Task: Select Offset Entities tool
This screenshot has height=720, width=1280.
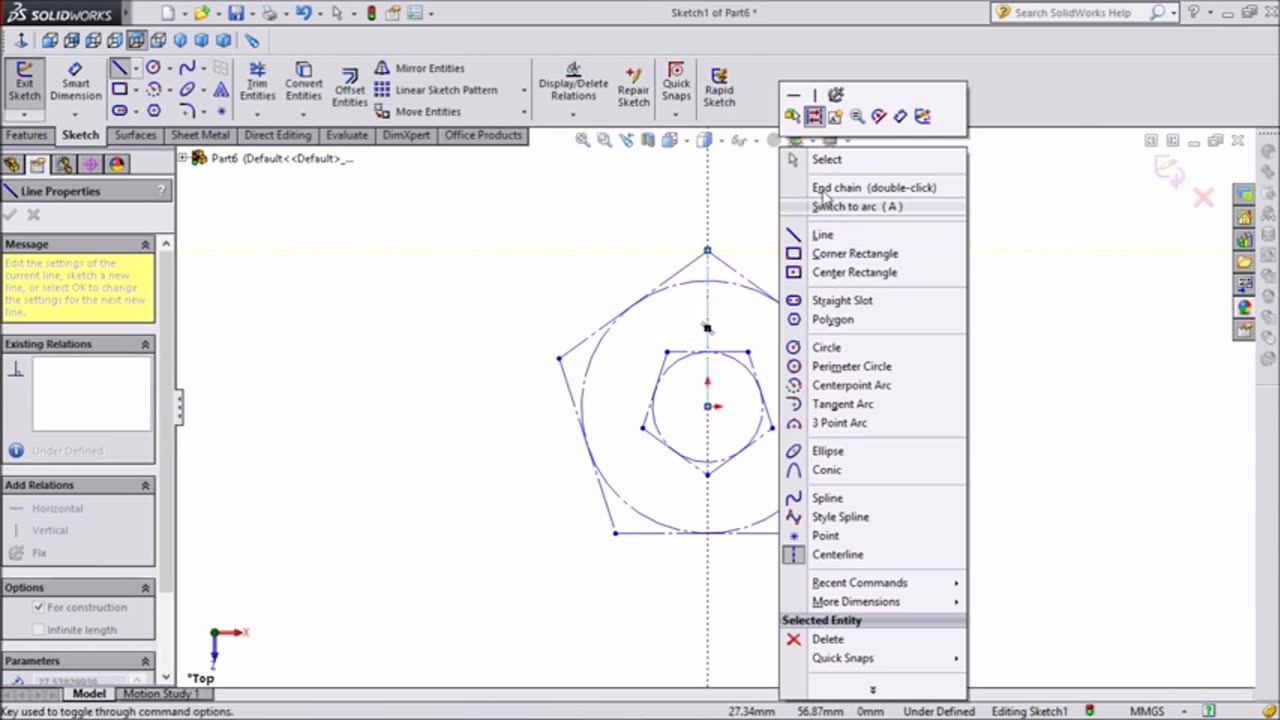Action: click(349, 89)
